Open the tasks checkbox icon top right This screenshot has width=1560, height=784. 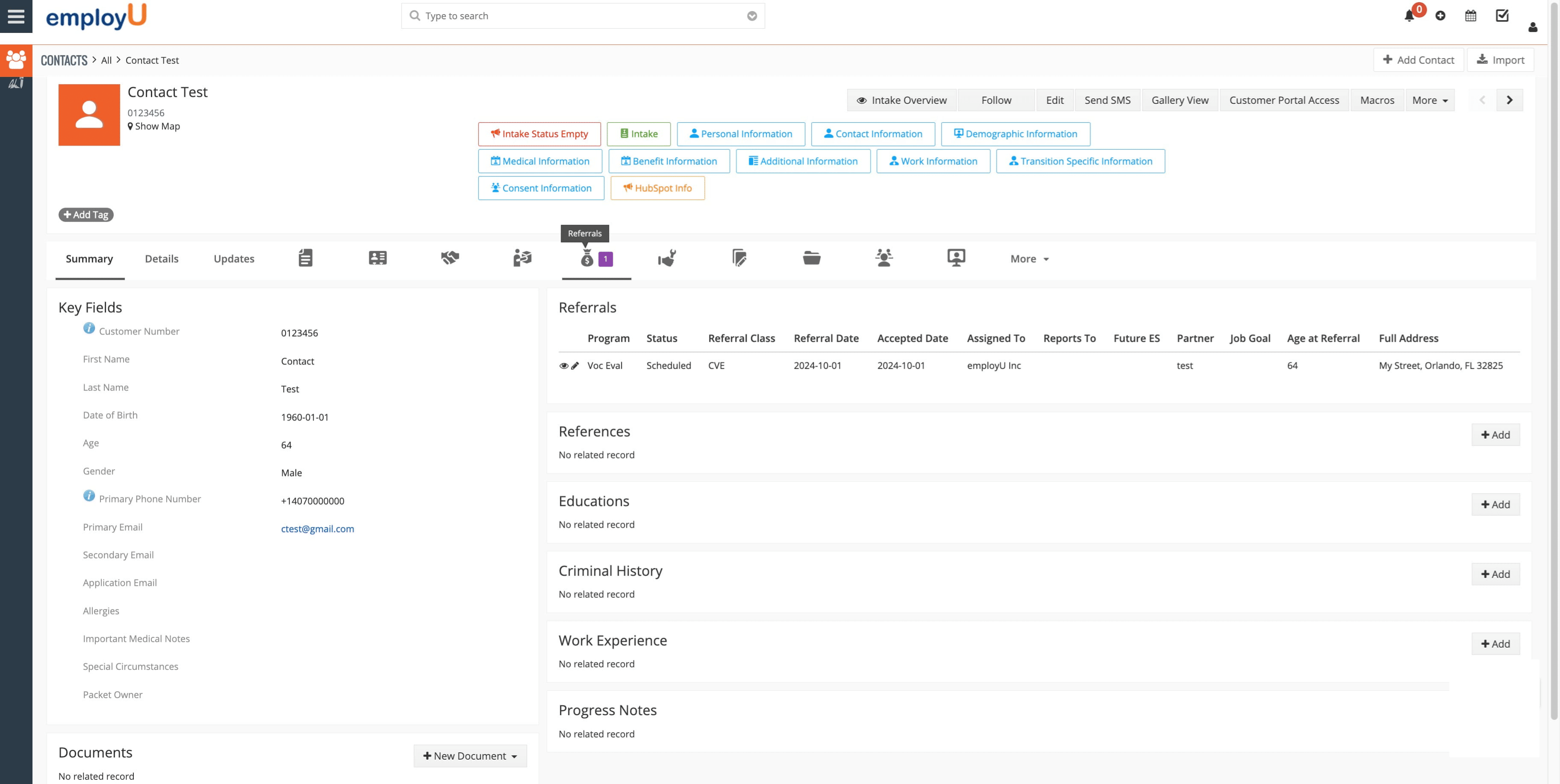pos(1502,16)
